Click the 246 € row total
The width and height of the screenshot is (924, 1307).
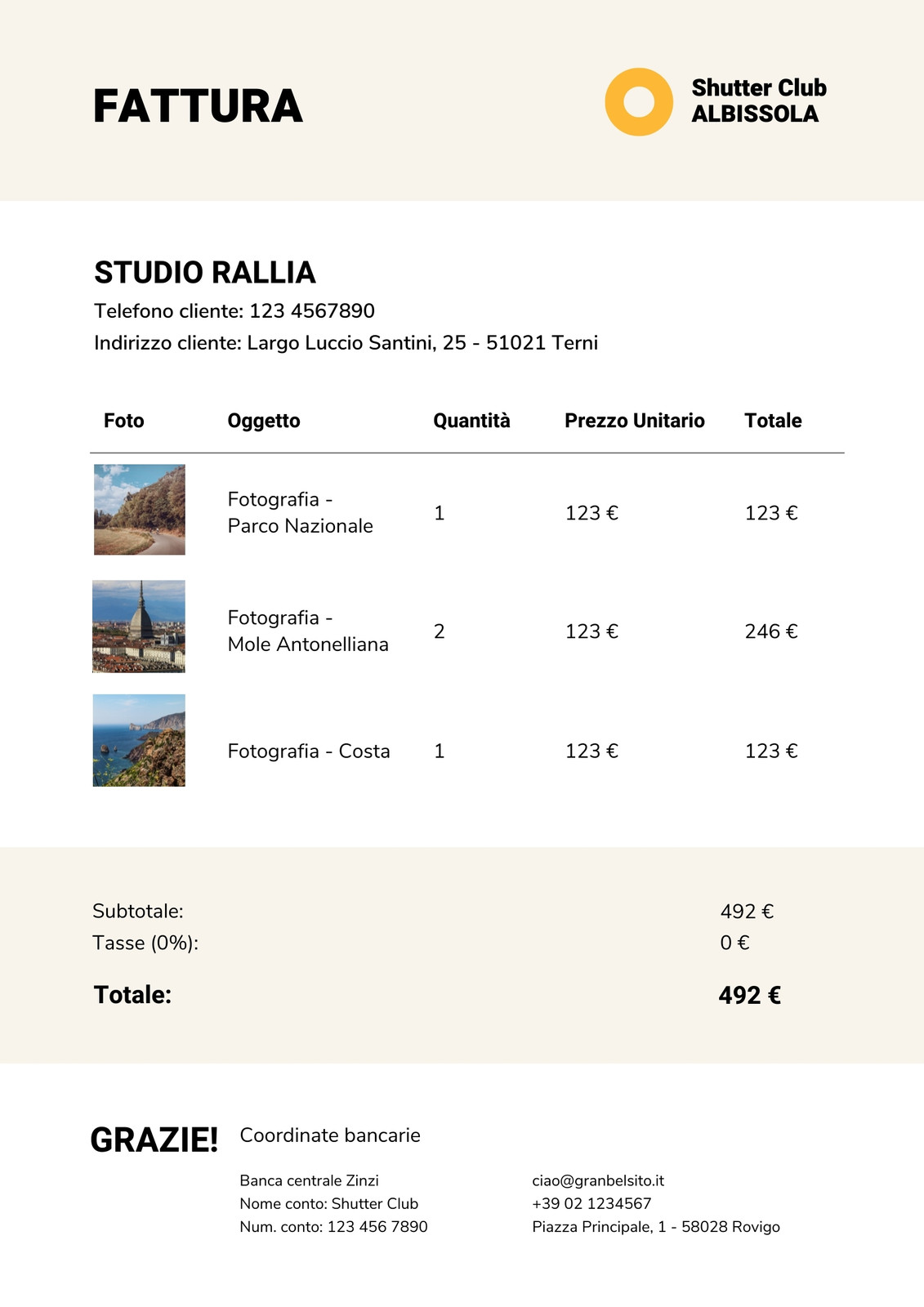tap(771, 631)
